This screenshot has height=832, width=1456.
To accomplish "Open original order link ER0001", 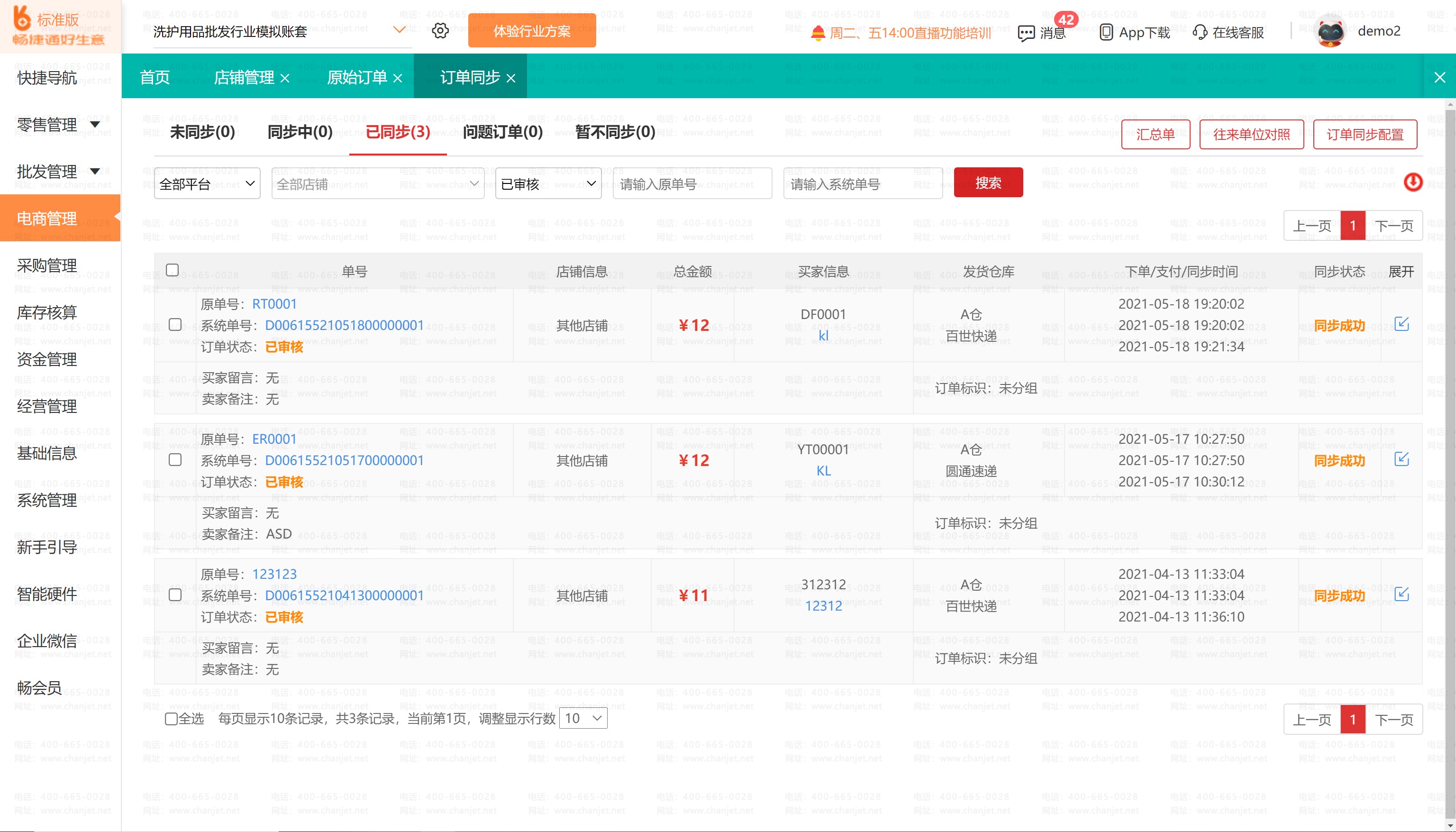I will (x=274, y=439).
